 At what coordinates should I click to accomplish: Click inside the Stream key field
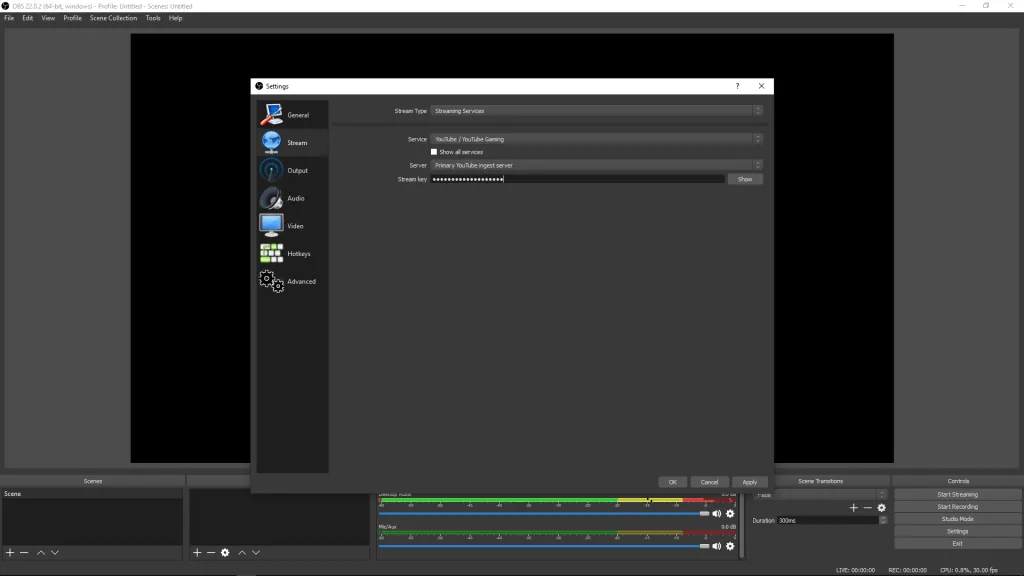[570, 178]
